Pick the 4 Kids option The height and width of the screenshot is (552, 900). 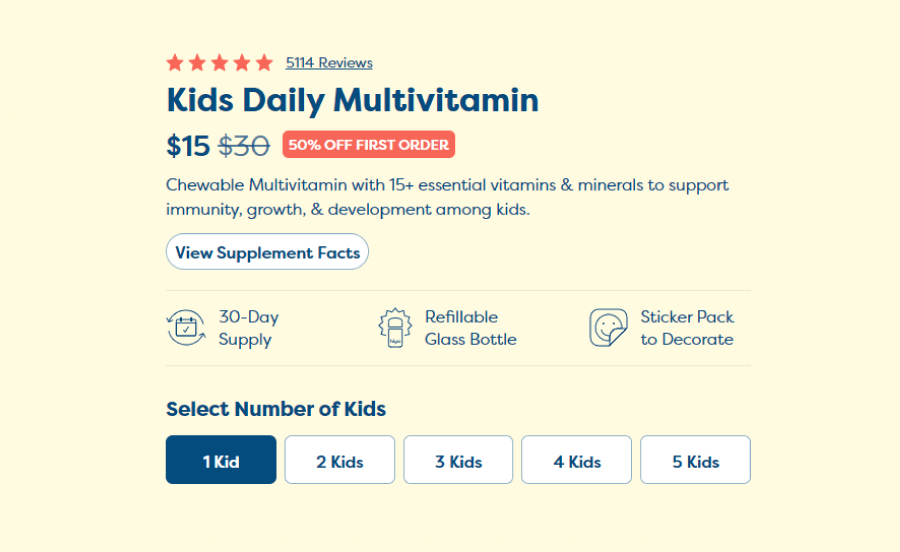[x=576, y=460]
